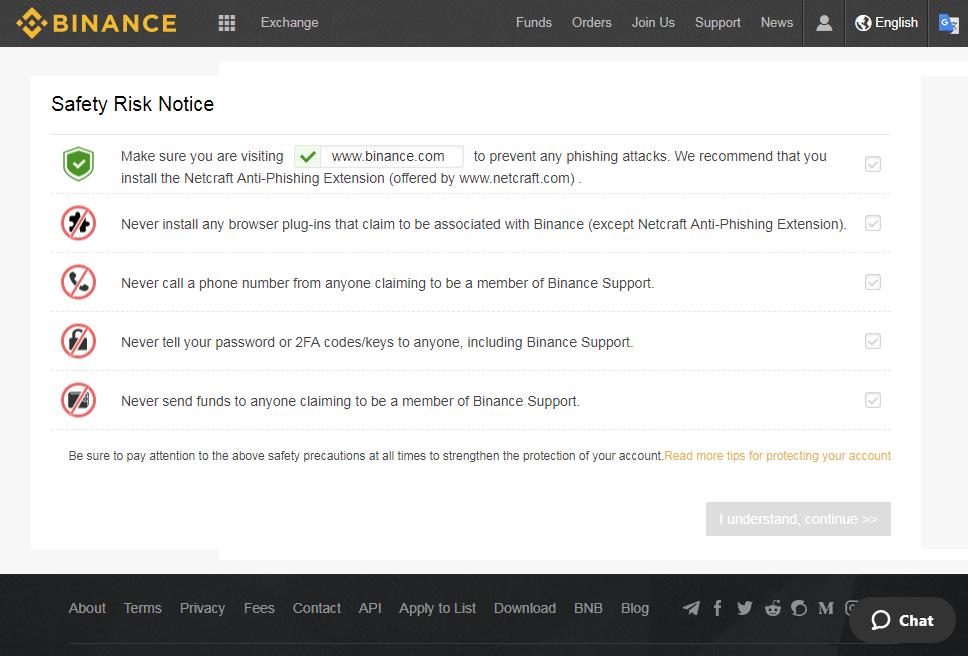
Task: Click the www.binance.com verified address field
Action: (x=379, y=157)
